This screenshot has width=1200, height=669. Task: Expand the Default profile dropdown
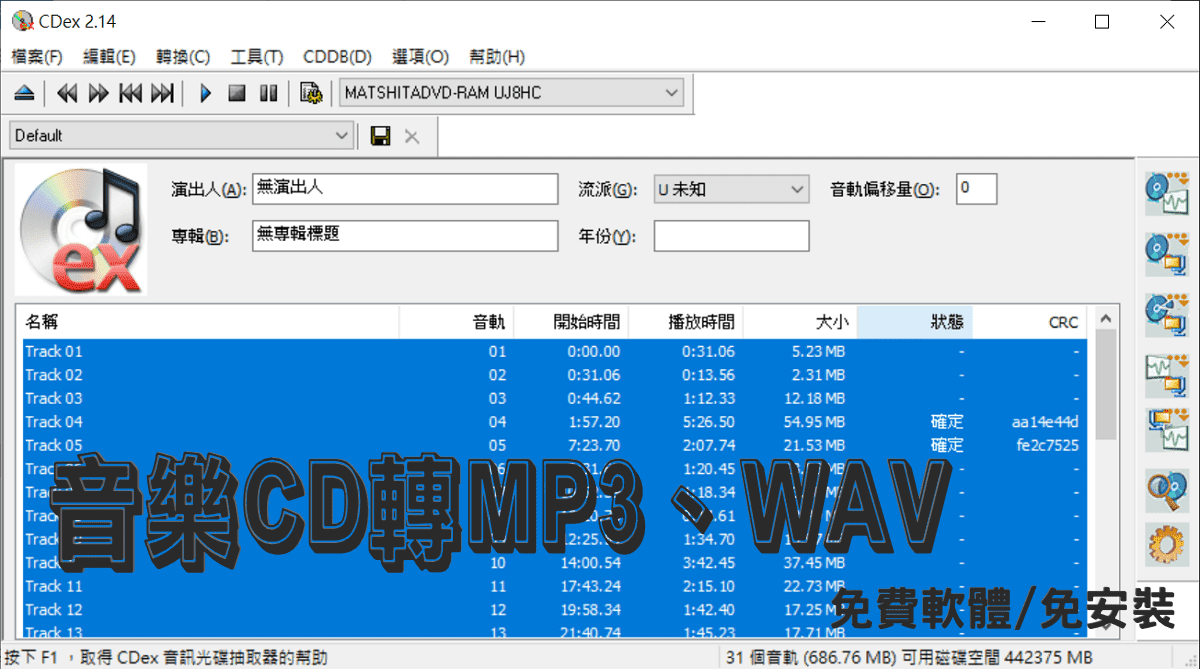[x=345, y=135]
